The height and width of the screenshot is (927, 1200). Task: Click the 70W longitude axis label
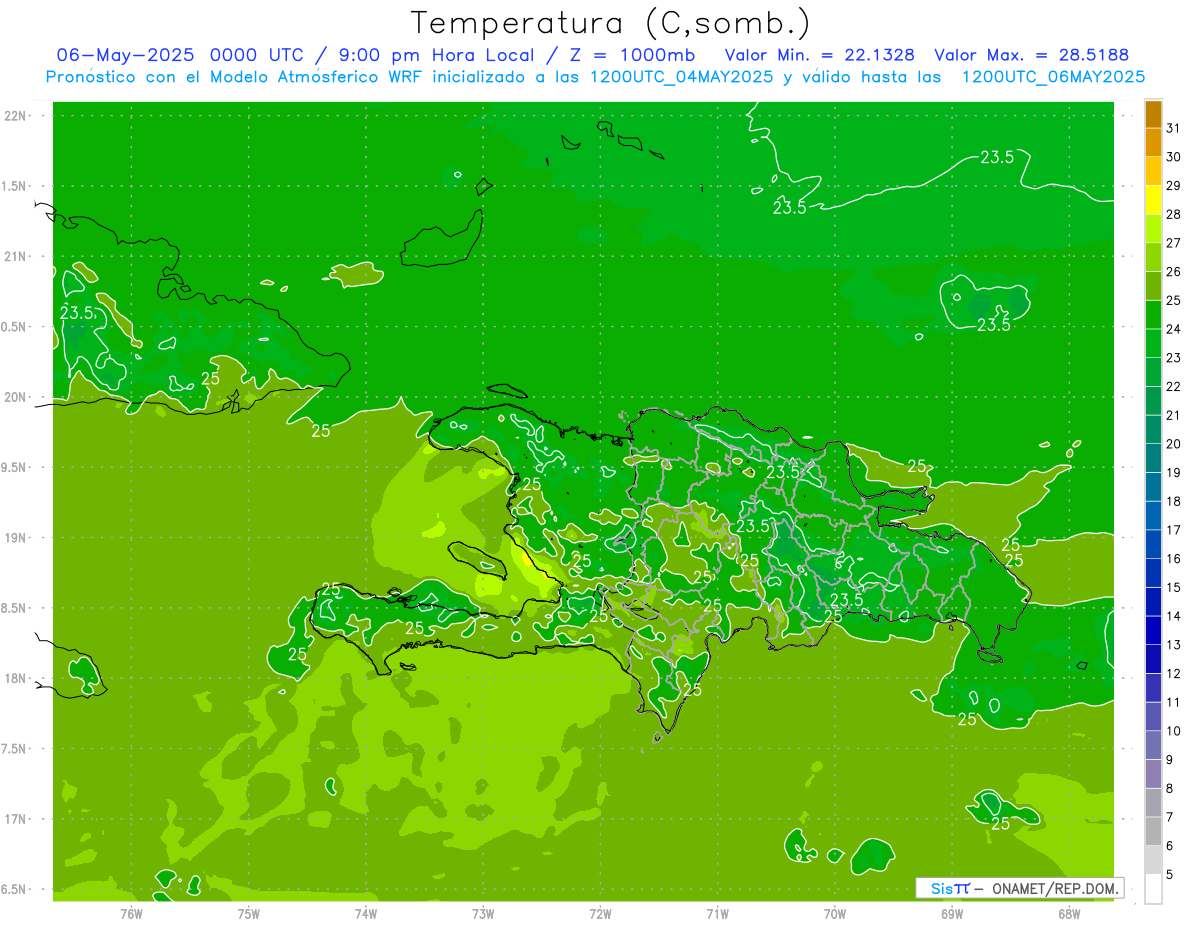pos(834,913)
